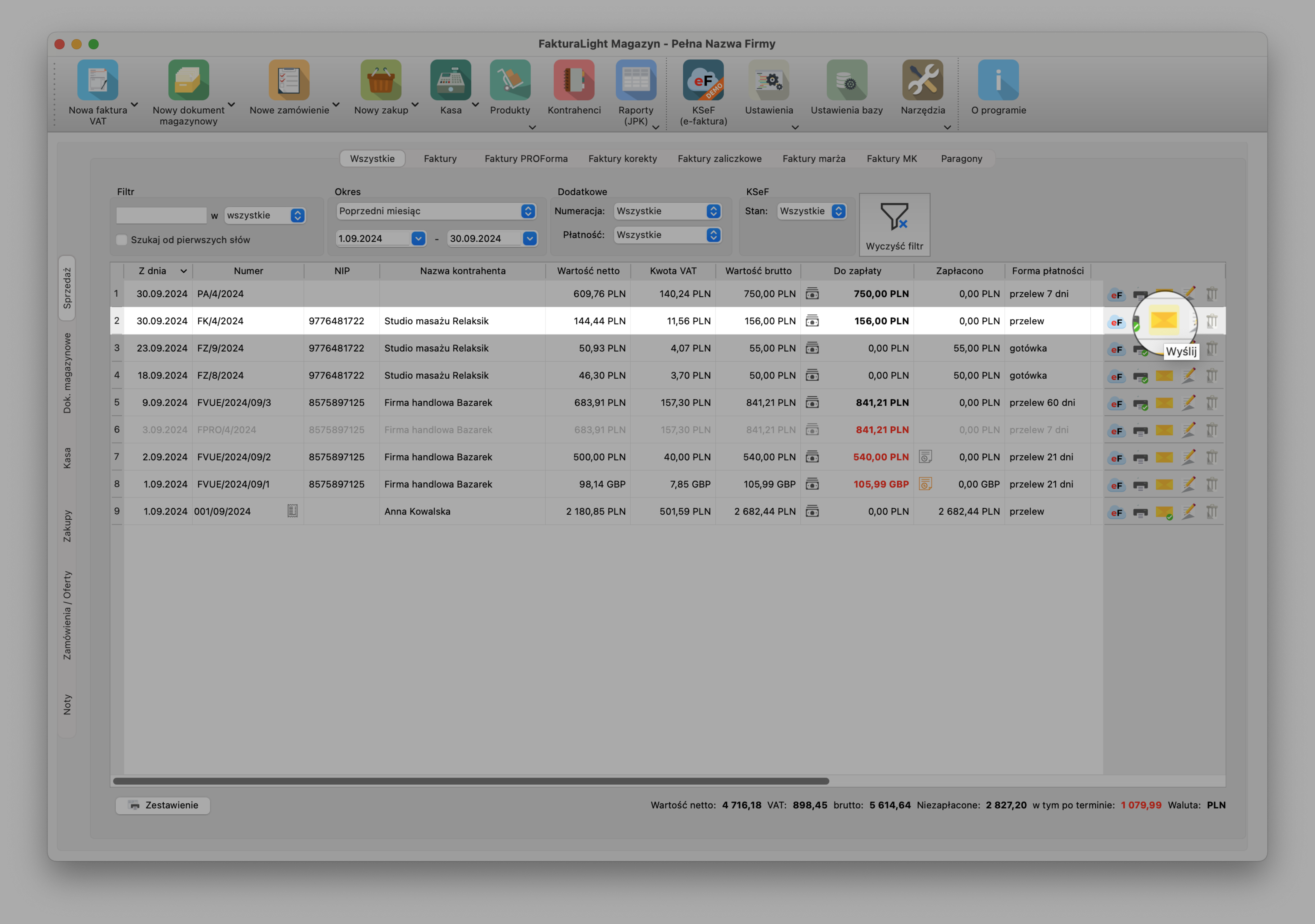Viewport: 1315px width, 924px height.
Task: Switch to the Faktury korekty tab
Action: pyautogui.click(x=623, y=159)
